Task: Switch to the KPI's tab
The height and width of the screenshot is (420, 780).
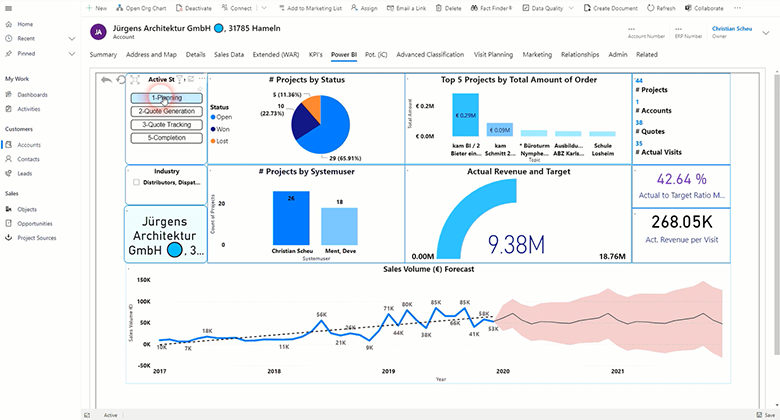Action: coord(315,55)
